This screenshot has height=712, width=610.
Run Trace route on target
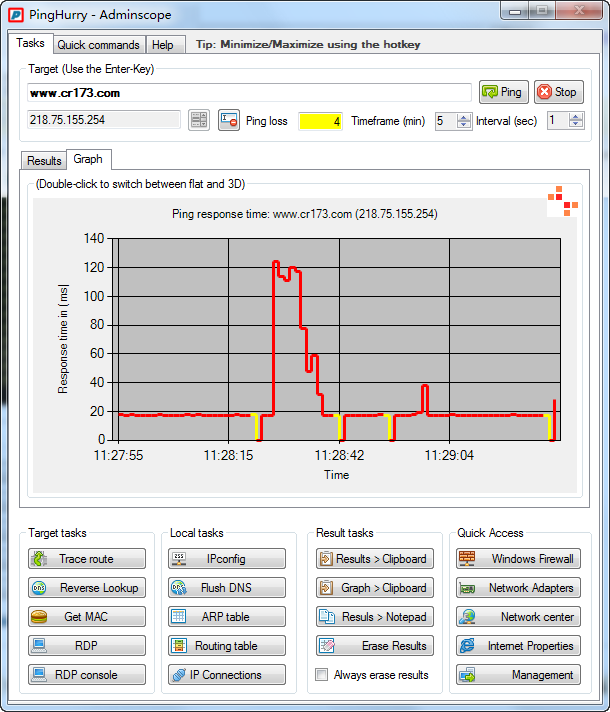tap(87, 559)
